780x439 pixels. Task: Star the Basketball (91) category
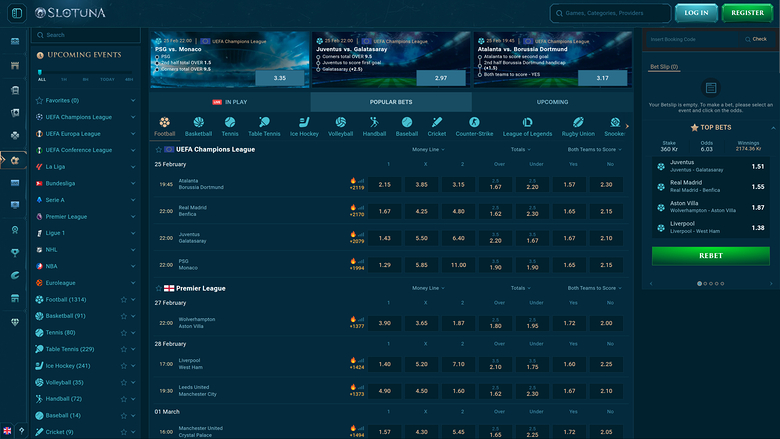pos(124,316)
